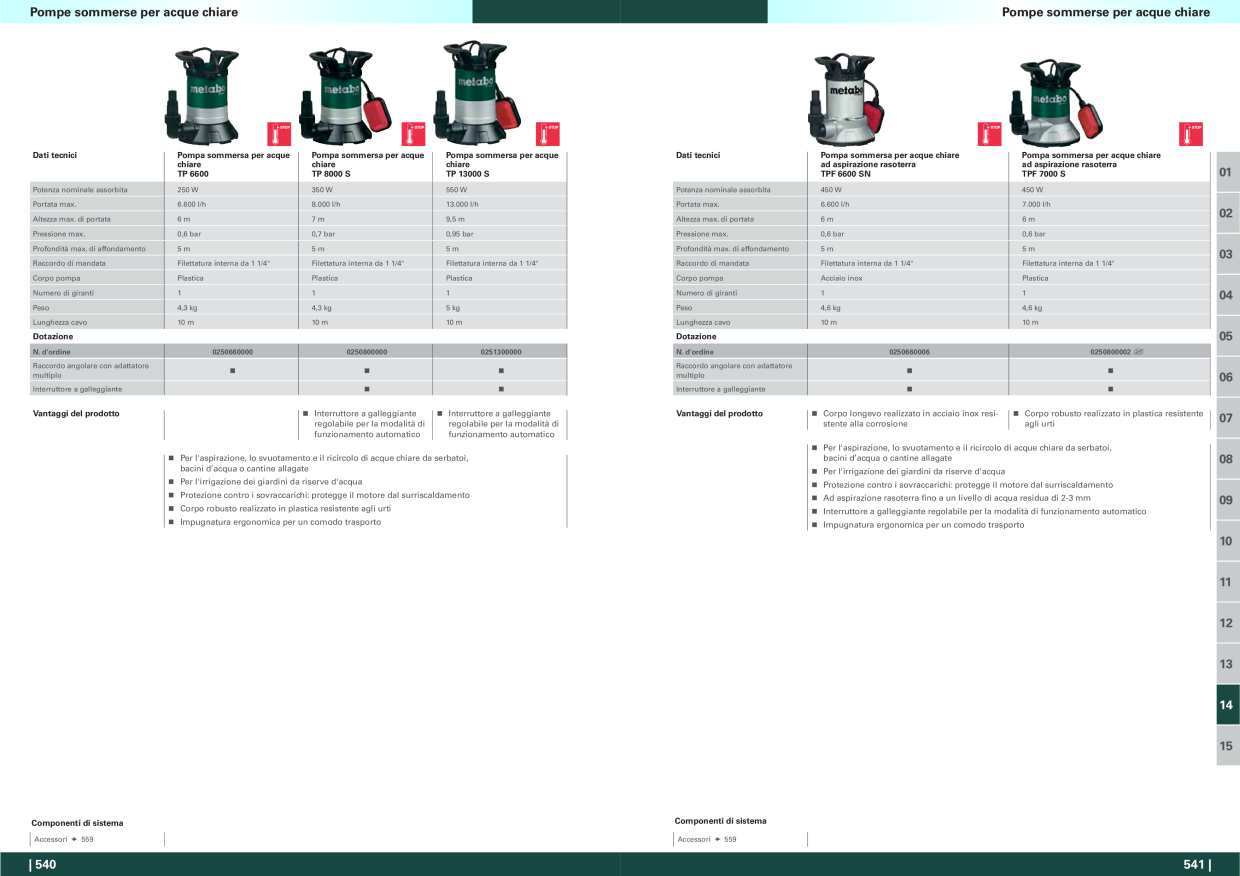Open chapter tab 09
This screenshot has width=1240, height=876.
(1227, 500)
